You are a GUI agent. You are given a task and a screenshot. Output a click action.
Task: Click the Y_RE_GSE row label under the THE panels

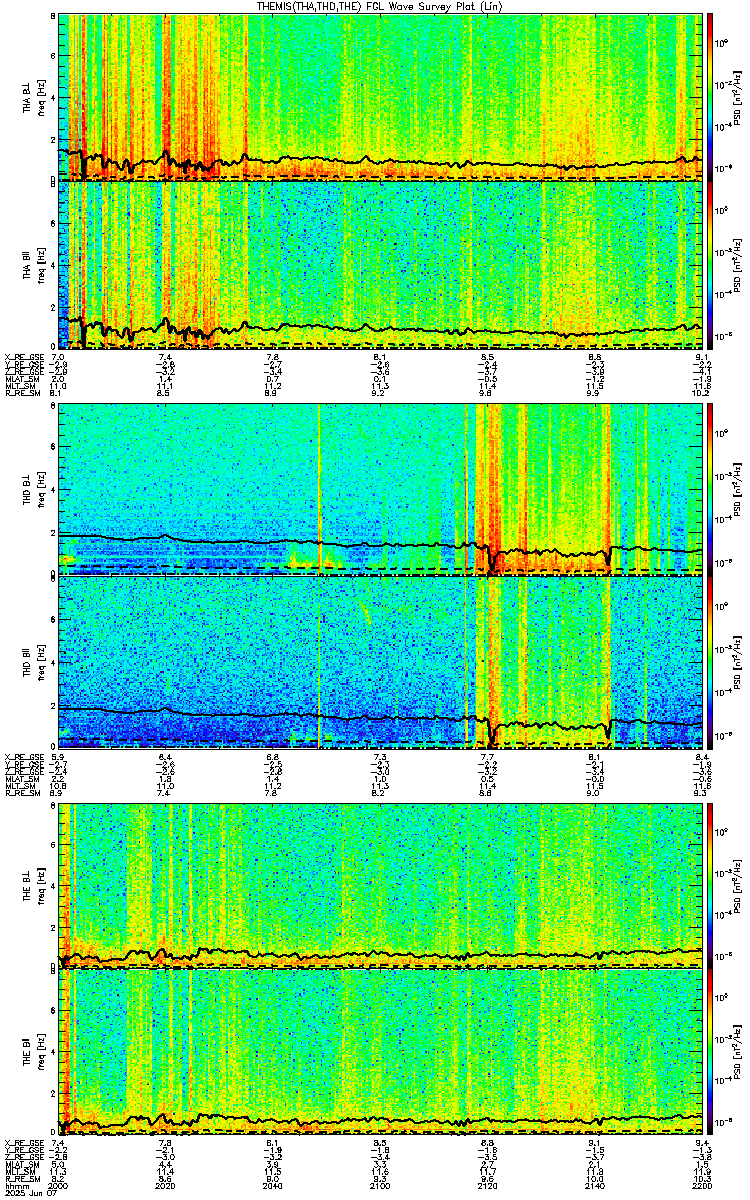(22, 1150)
